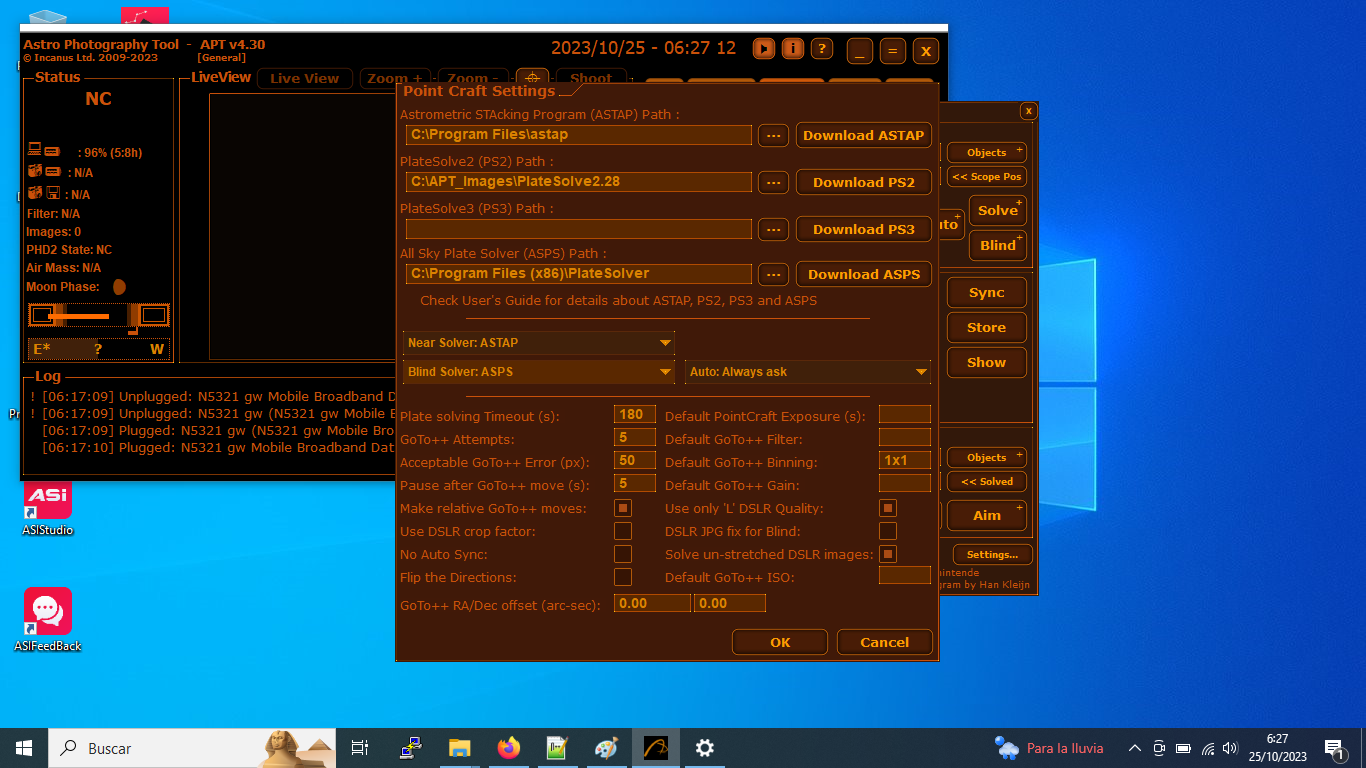Open the info icon in APT title bar
The image size is (1366, 768).
793,48
